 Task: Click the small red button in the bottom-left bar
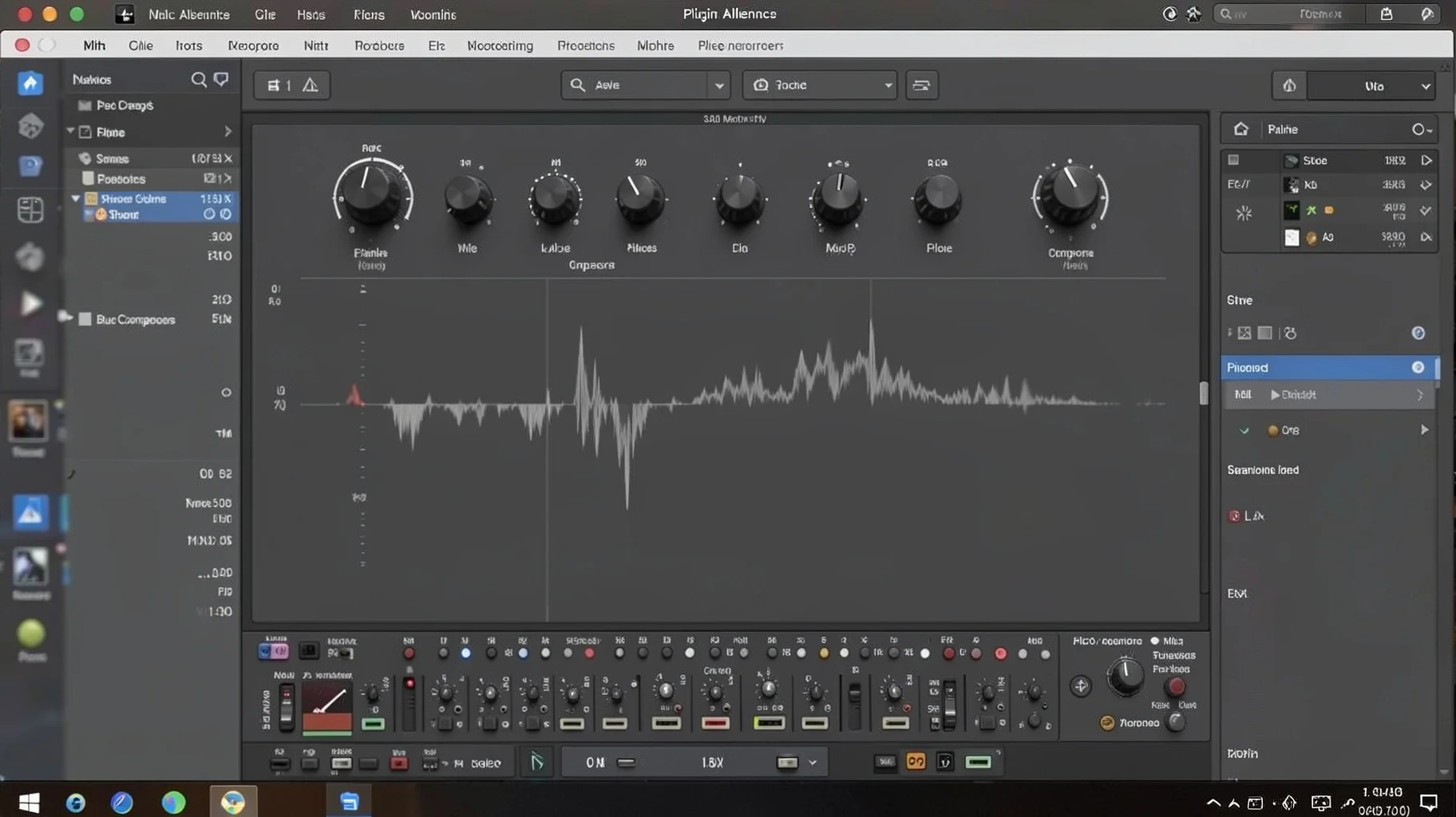[x=398, y=764]
